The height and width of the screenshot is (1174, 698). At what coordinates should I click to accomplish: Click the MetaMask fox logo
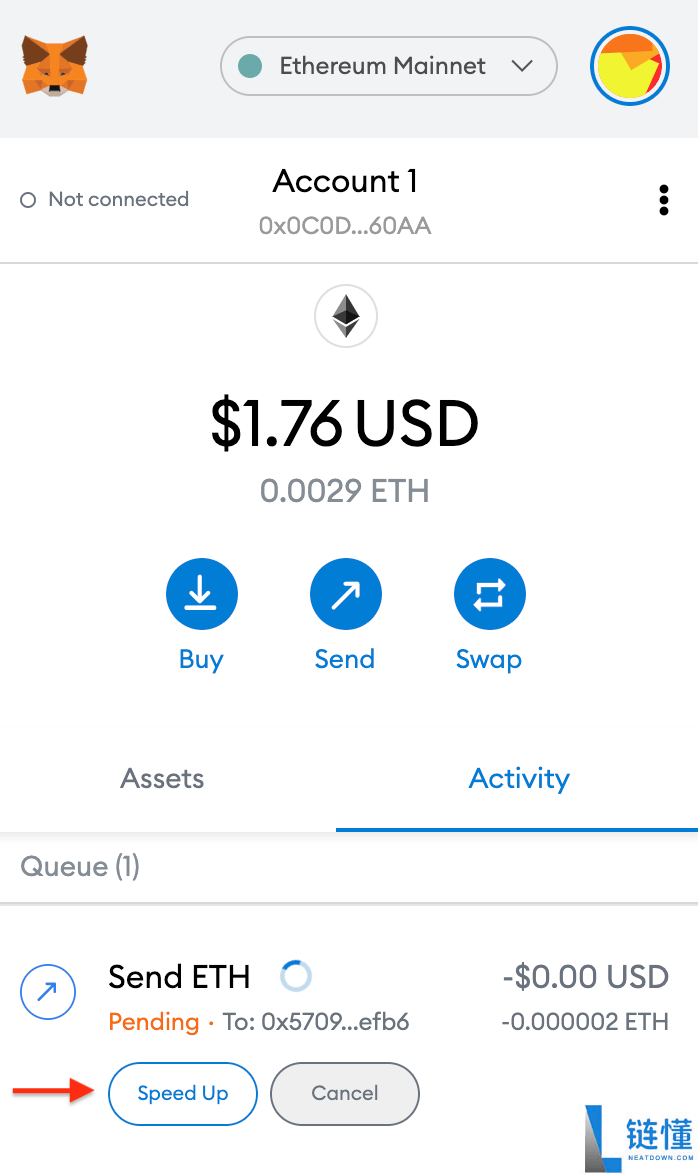coord(54,66)
